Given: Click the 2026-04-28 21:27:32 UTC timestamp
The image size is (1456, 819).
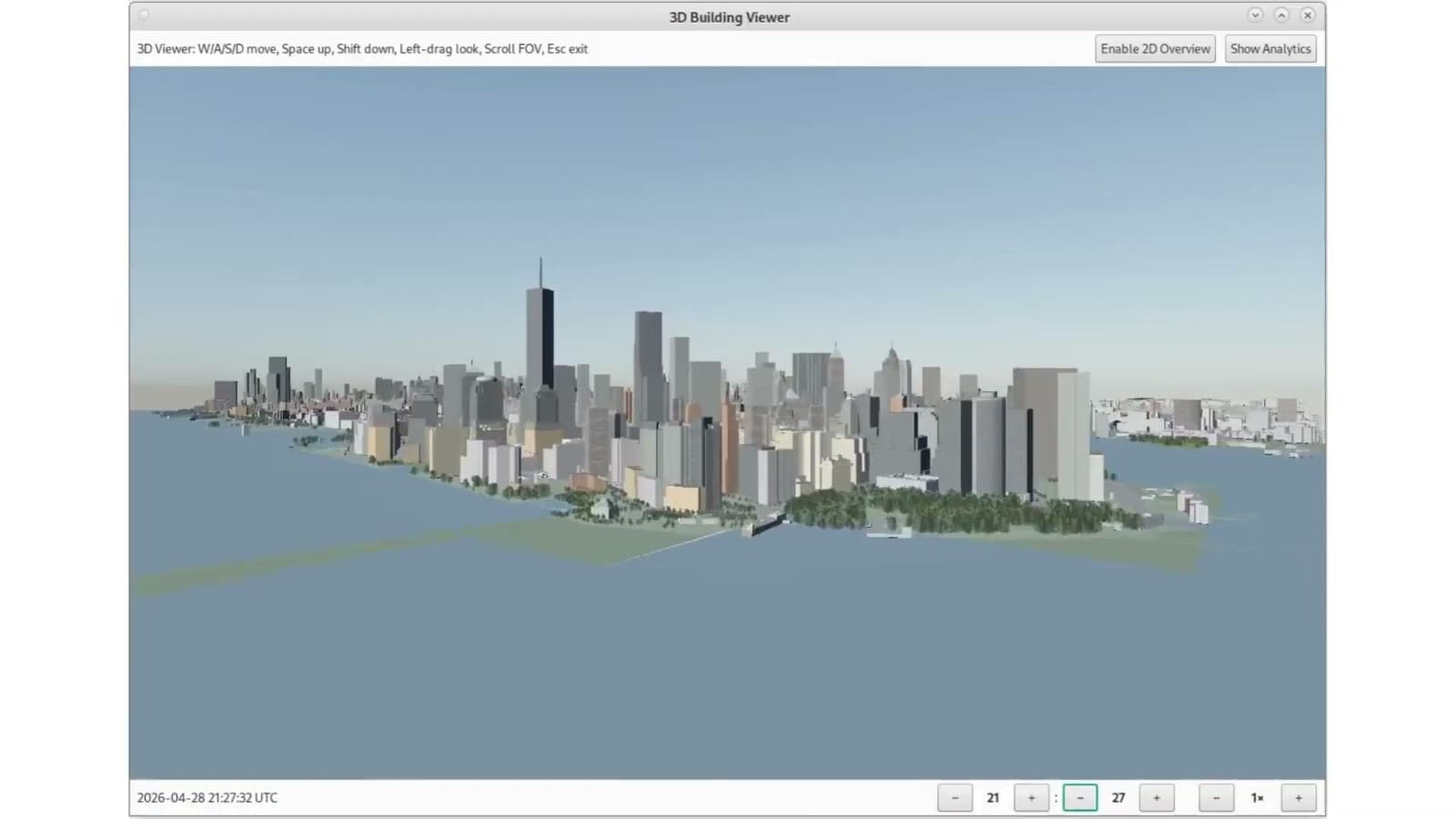Looking at the screenshot, I should point(207,798).
